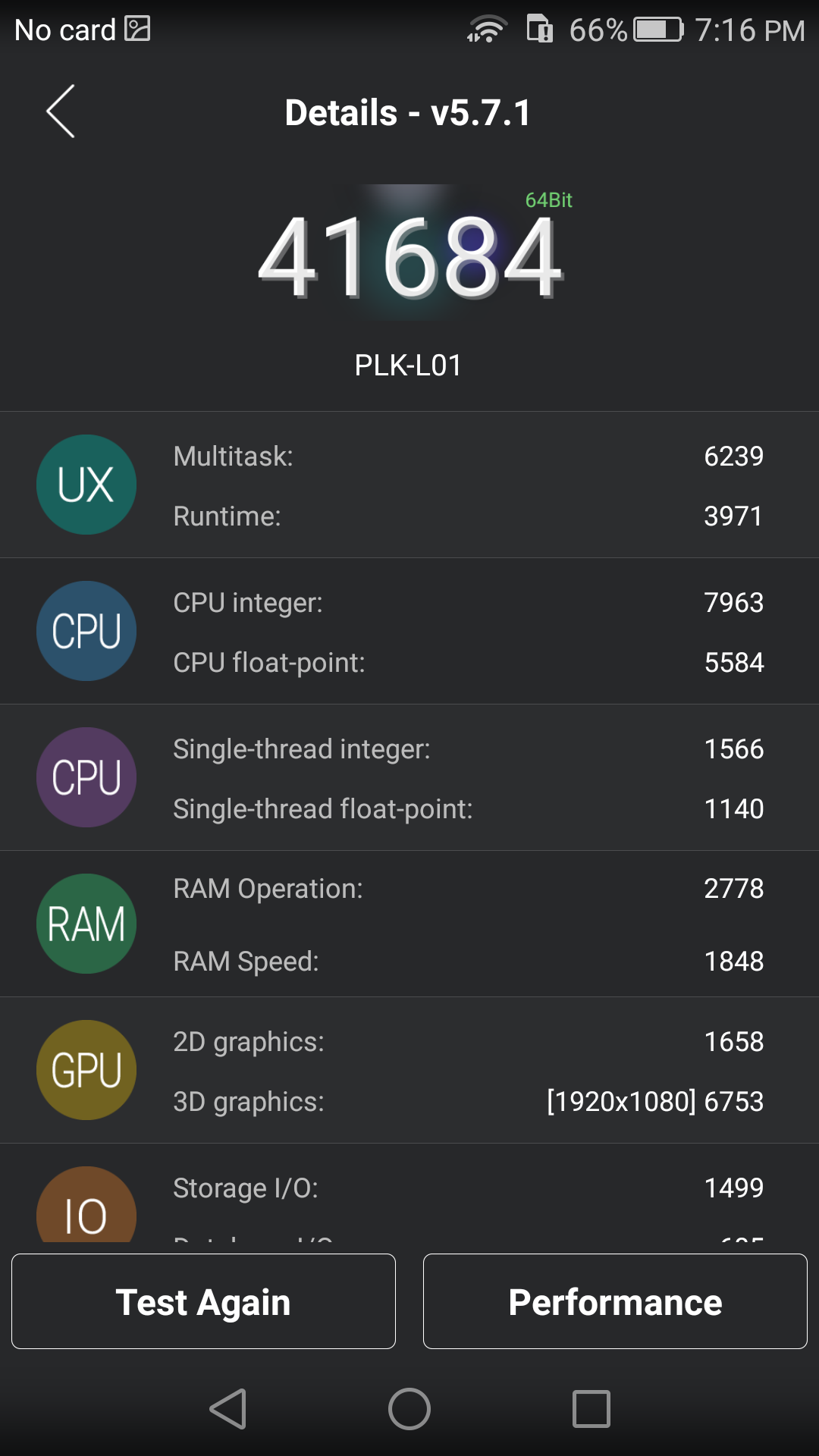
Task: Tap the blue CPU category icon
Action: (x=86, y=631)
